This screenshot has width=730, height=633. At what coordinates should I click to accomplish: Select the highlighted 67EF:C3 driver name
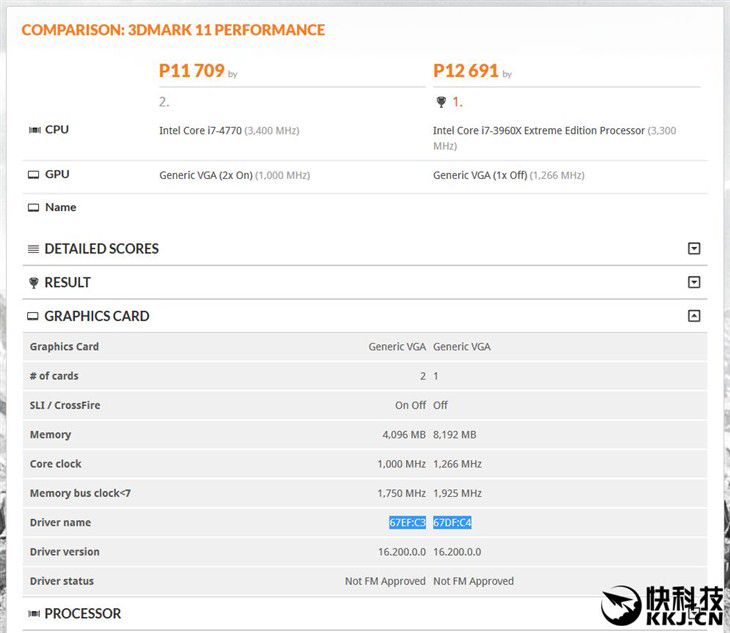click(407, 523)
